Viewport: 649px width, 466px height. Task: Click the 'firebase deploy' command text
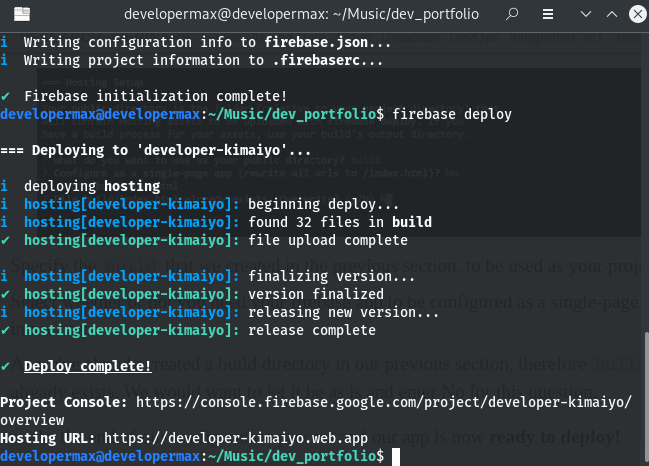(452, 114)
